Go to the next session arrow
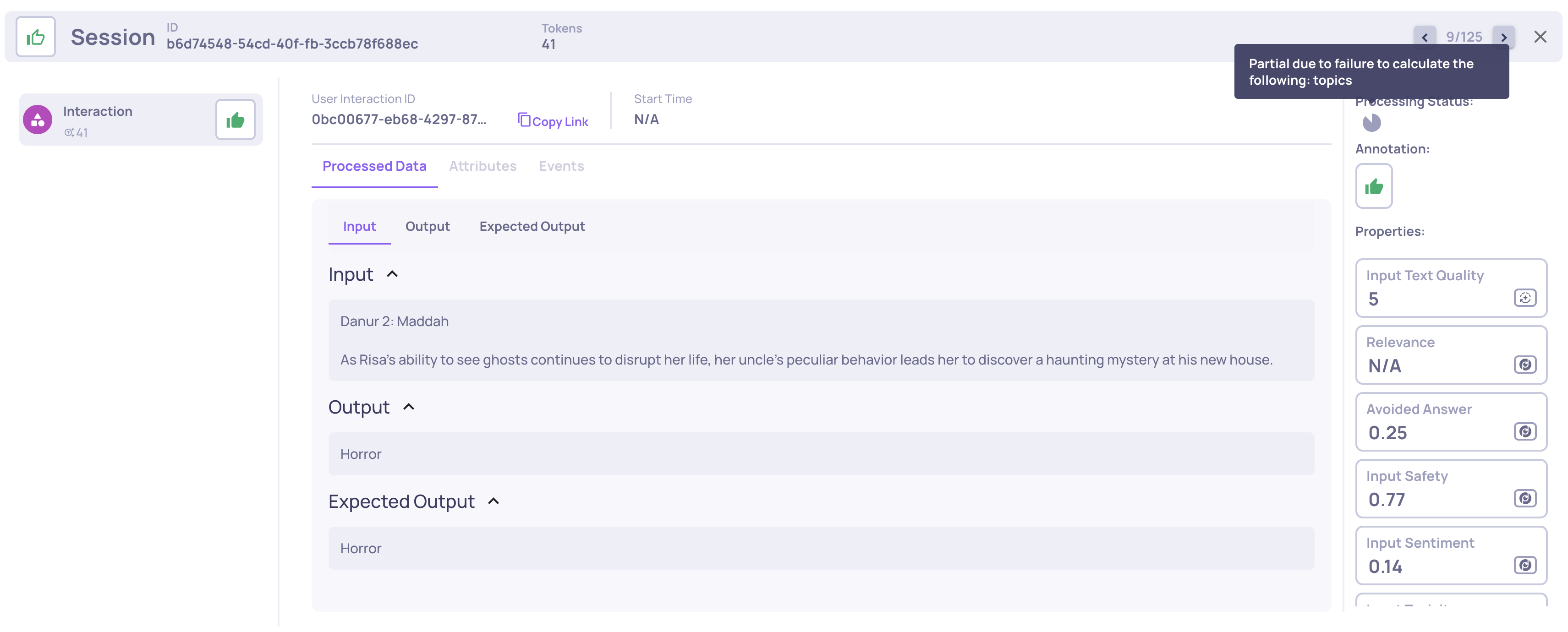Image resolution: width=1568 pixels, height=632 pixels. [1503, 37]
